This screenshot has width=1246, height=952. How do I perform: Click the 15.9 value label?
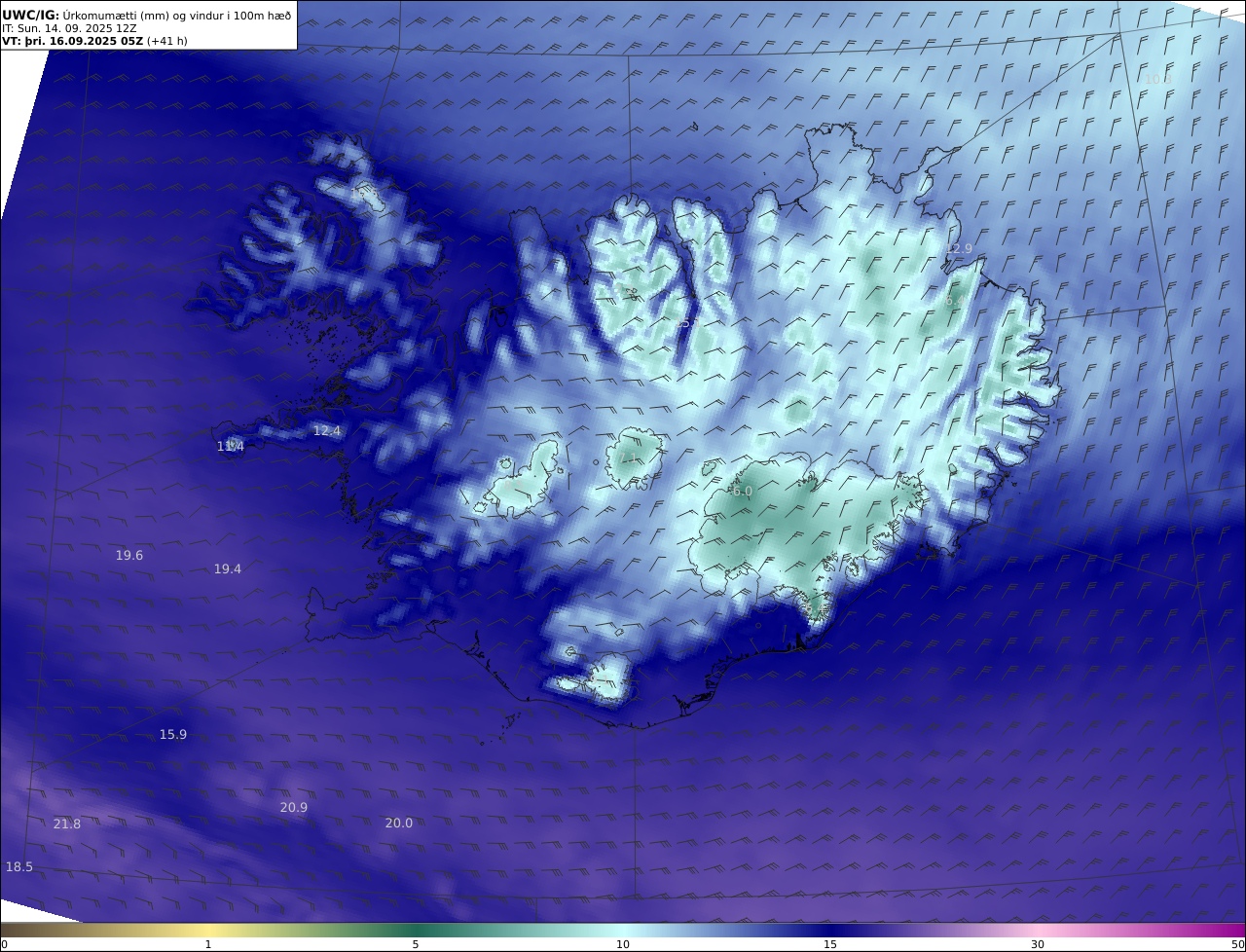pyautogui.click(x=173, y=734)
